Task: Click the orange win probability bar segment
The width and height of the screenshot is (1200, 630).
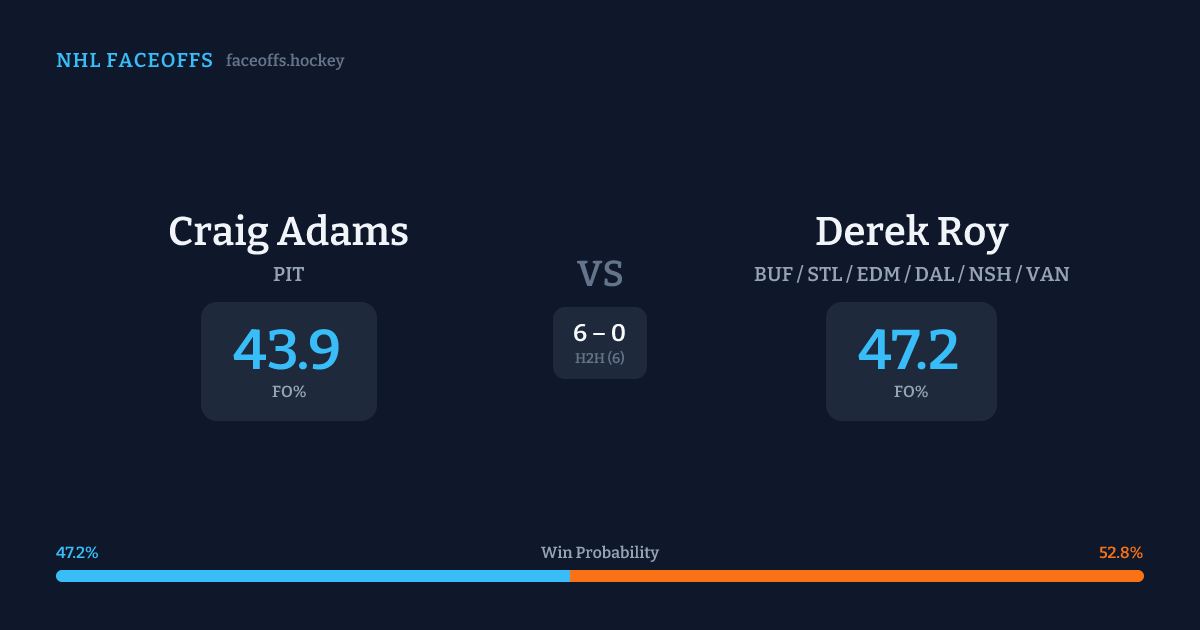Action: [x=856, y=576]
